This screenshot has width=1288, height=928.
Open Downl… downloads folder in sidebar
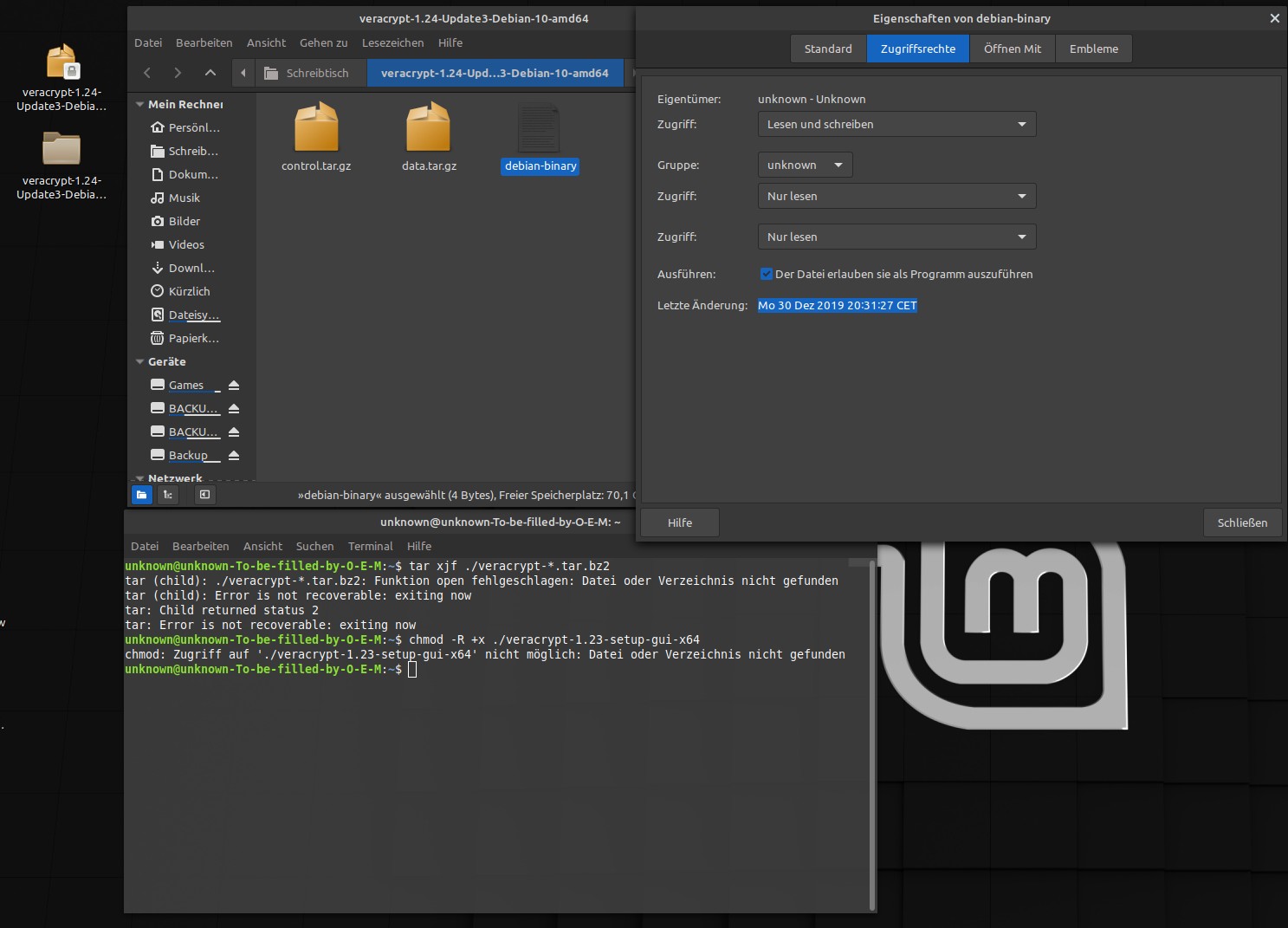tap(185, 268)
